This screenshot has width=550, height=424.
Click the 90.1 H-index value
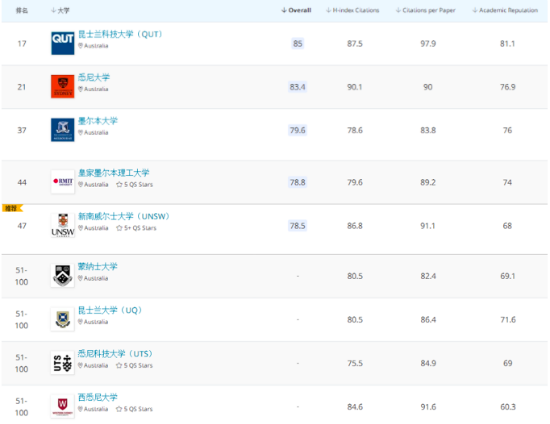[x=355, y=87]
